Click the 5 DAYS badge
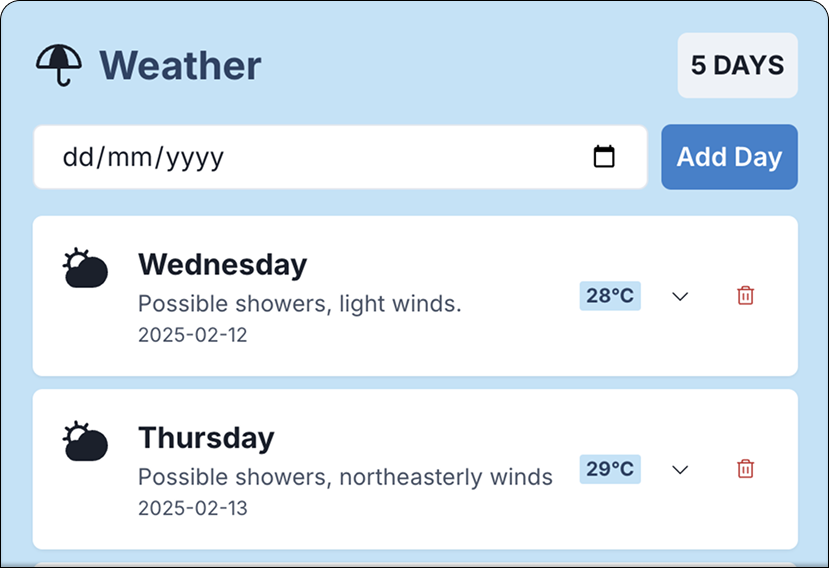Viewport: 829px width, 568px height. coord(737,66)
